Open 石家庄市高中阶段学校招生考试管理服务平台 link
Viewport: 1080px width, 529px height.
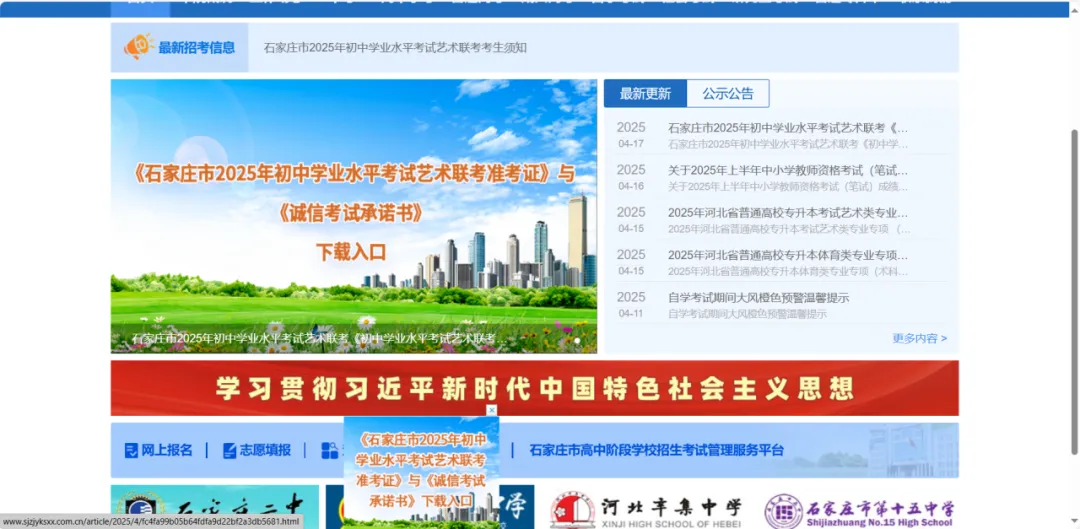point(656,450)
